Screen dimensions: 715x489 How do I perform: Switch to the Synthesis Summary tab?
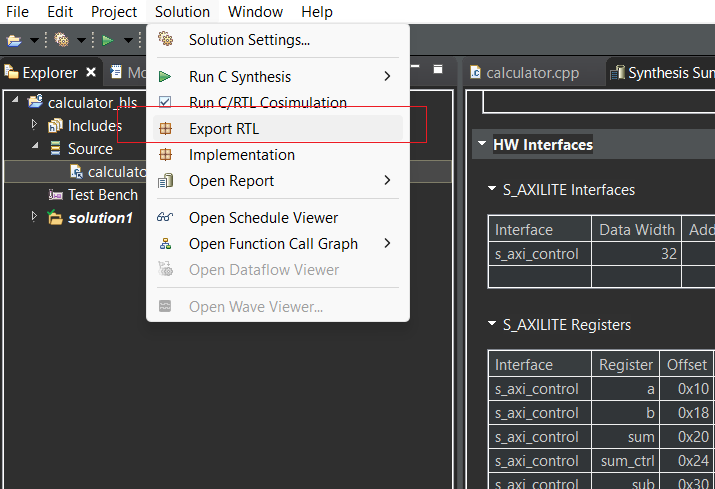tap(663, 73)
